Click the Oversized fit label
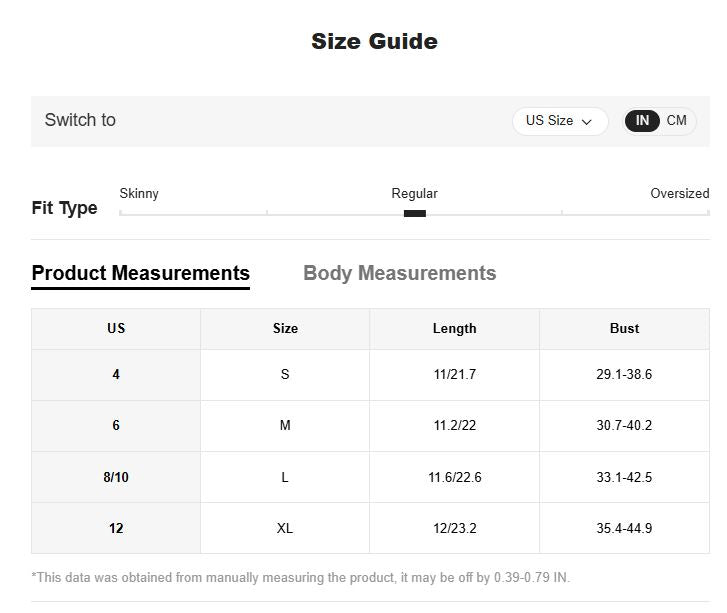The width and height of the screenshot is (727, 613). [679, 193]
